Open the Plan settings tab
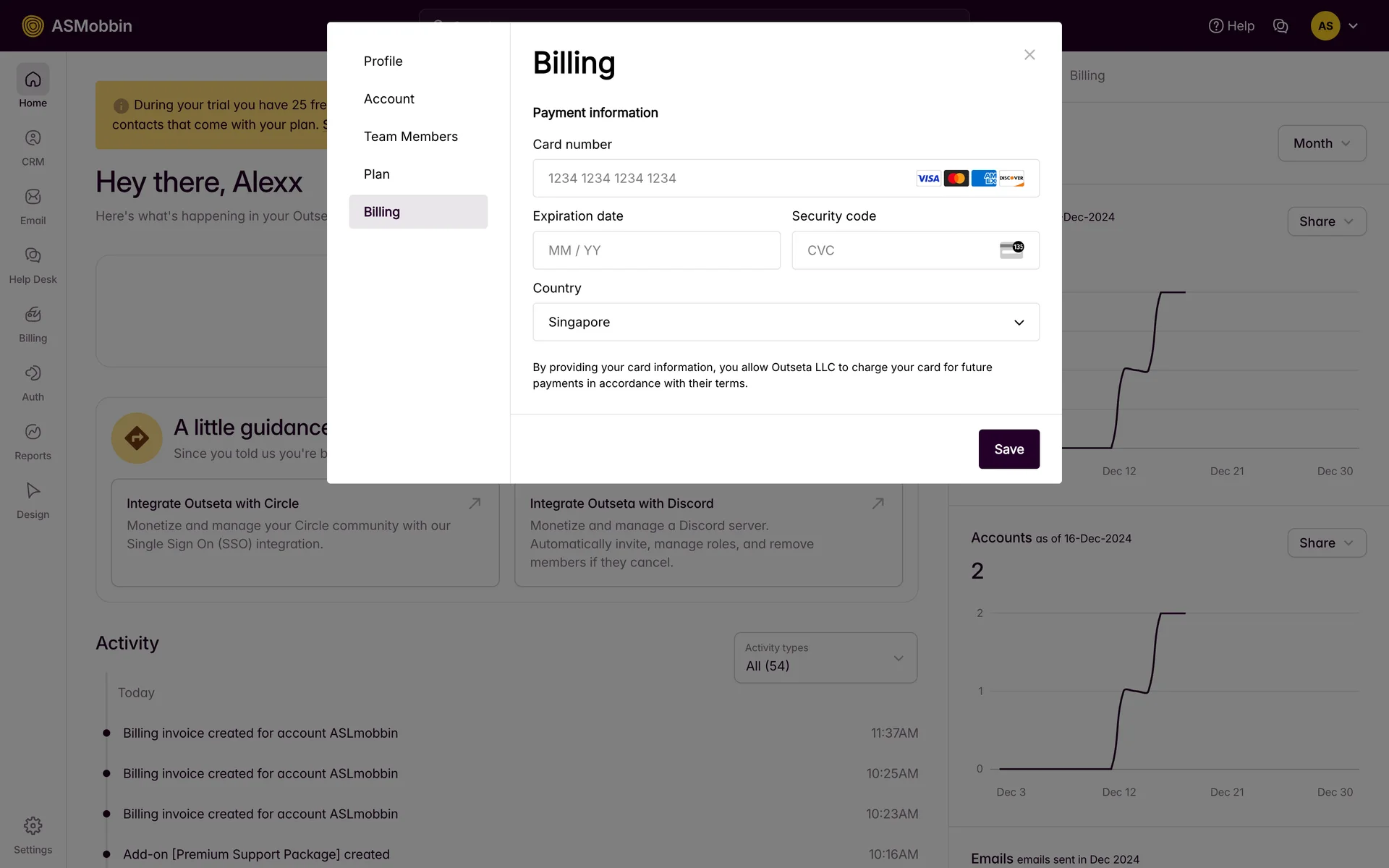 pyautogui.click(x=377, y=174)
